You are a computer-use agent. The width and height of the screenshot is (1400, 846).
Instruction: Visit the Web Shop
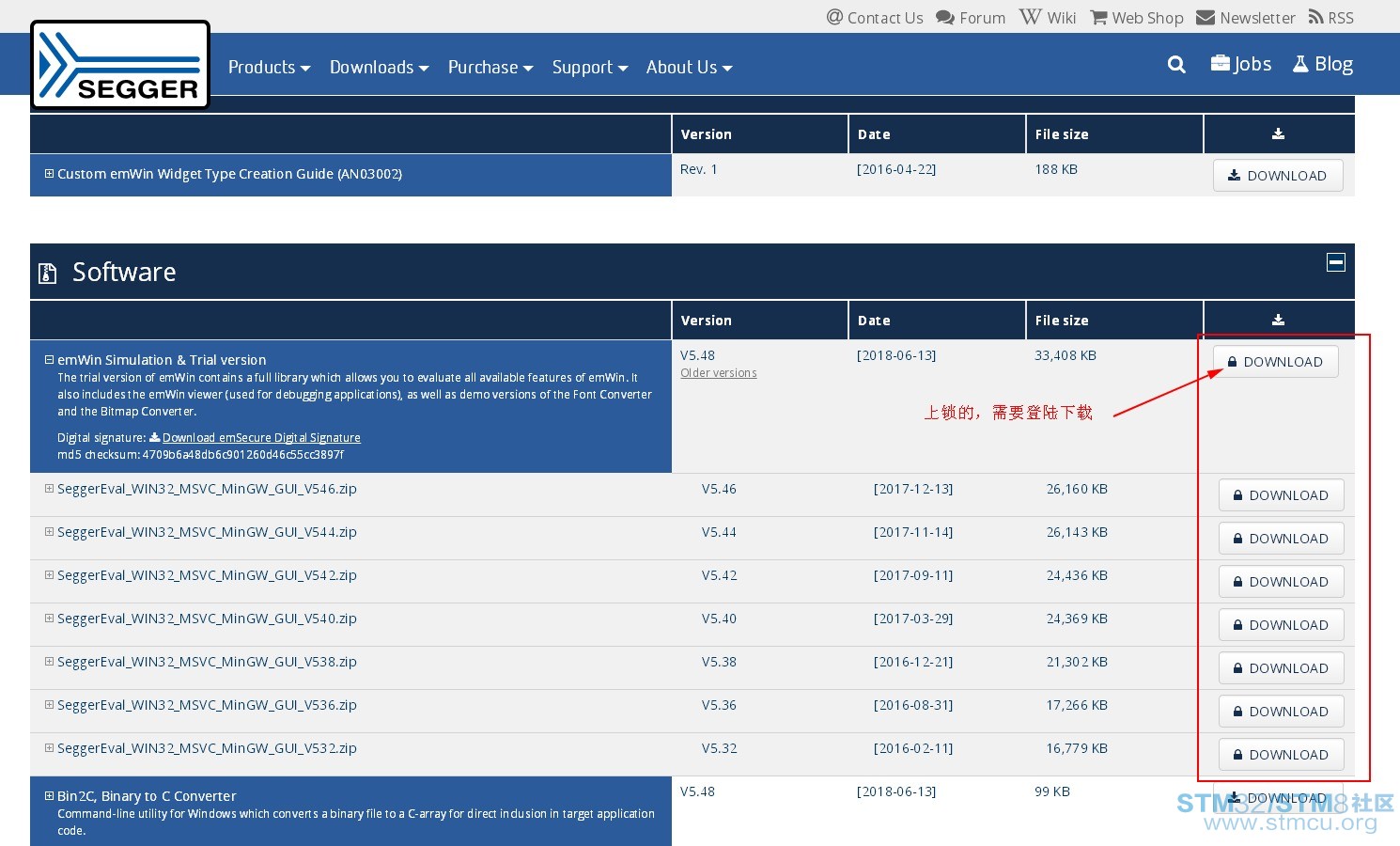pyautogui.click(x=1137, y=18)
